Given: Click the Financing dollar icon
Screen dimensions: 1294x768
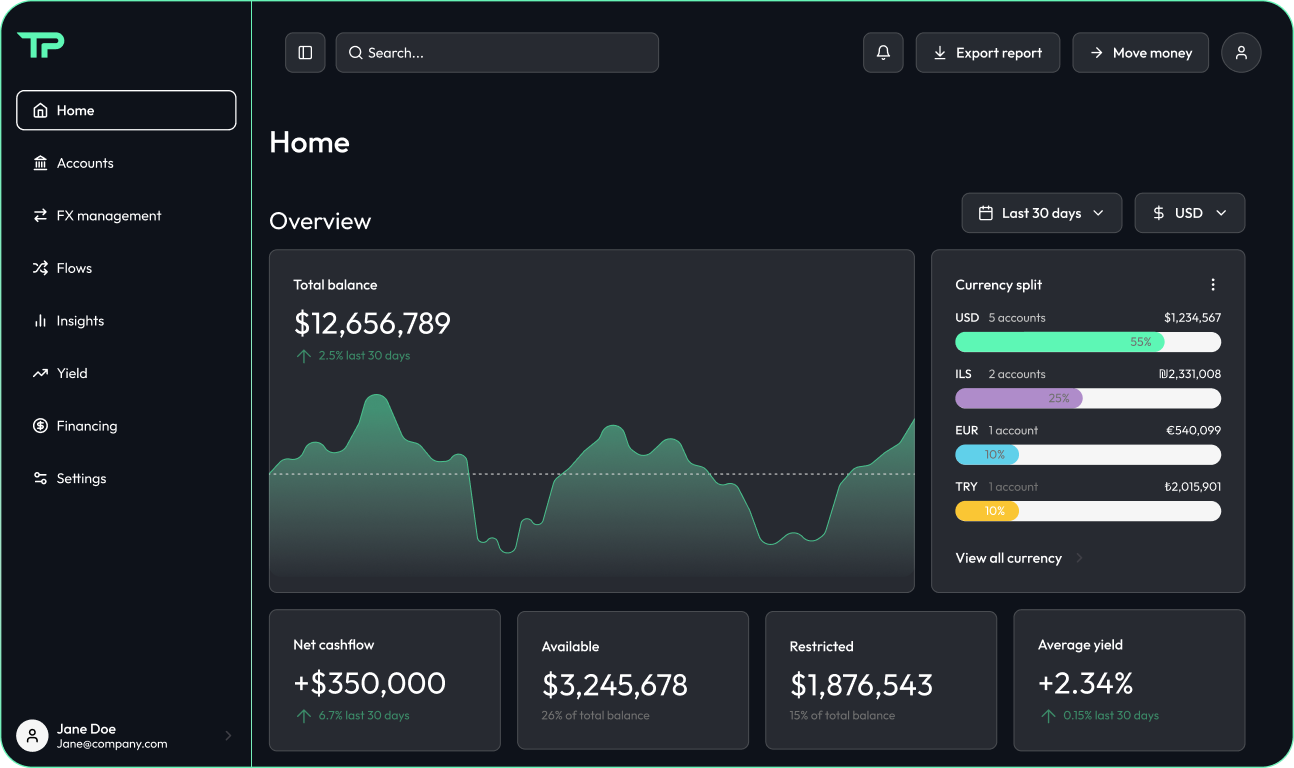Looking at the screenshot, I should point(39,425).
